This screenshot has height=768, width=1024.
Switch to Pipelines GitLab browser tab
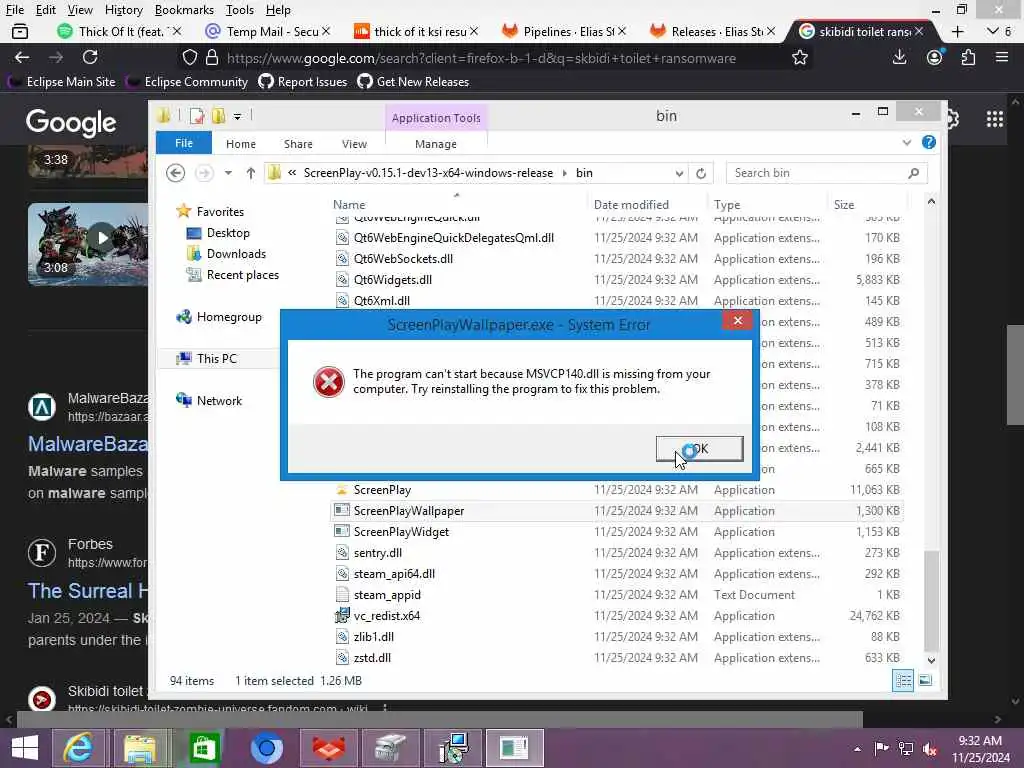pyautogui.click(x=562, y=31)
